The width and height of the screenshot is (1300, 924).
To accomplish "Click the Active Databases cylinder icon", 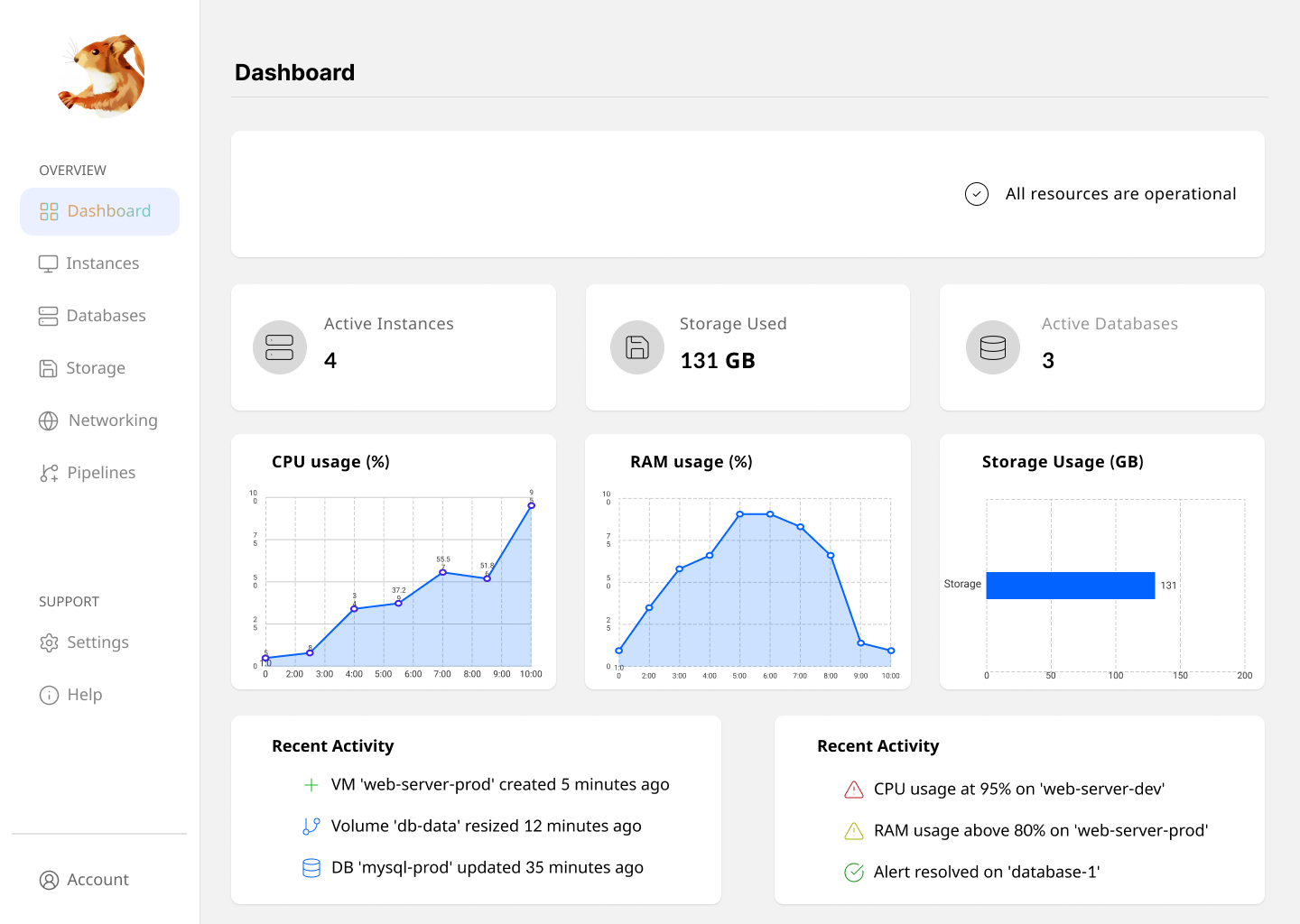I will click(993, 347).
